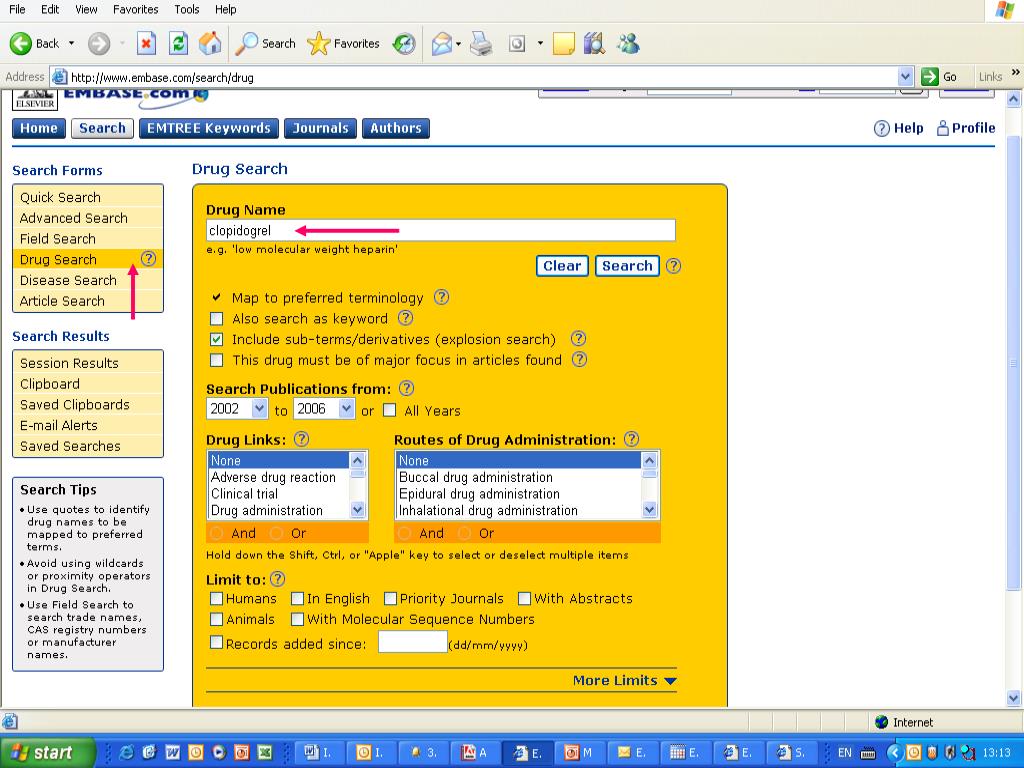The width and height of the screenshot is (1024, 768).
Task: Open the Favorites menu
Action: 136,9
